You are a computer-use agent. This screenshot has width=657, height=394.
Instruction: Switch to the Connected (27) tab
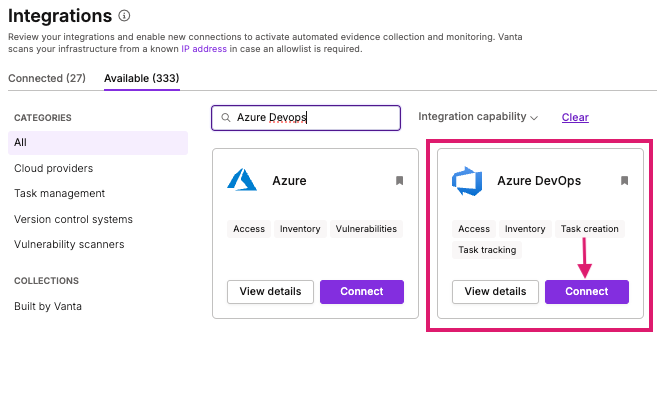[x=47, y=78]
